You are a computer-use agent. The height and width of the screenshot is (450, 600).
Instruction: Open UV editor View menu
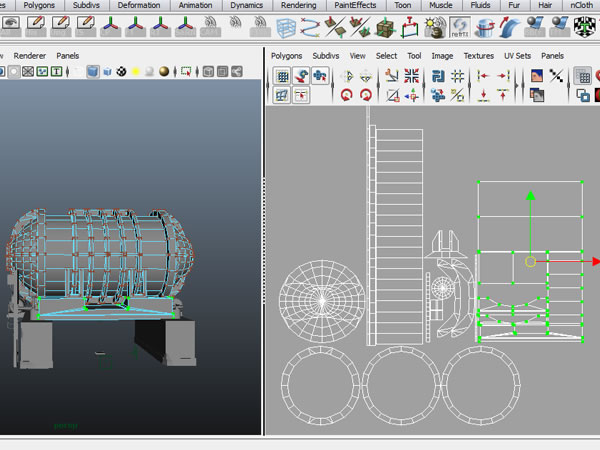357,56
